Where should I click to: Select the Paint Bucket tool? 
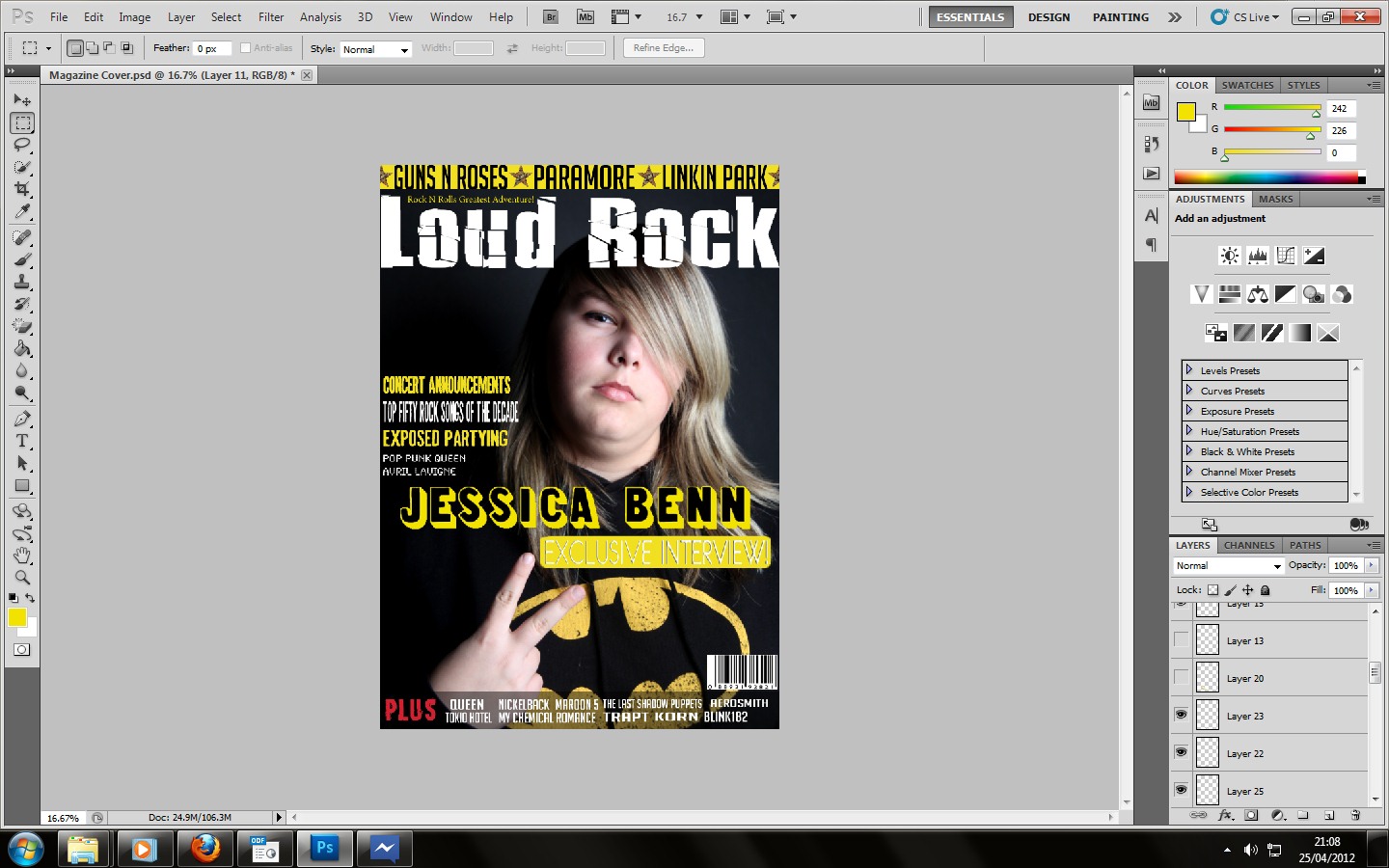pos(22,348)
